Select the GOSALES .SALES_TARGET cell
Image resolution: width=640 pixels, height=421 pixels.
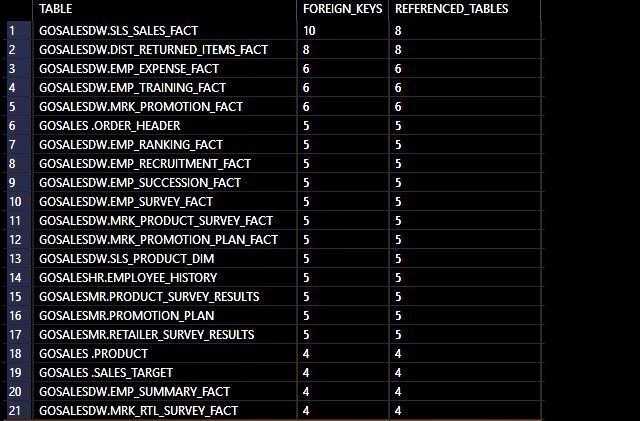164,373
